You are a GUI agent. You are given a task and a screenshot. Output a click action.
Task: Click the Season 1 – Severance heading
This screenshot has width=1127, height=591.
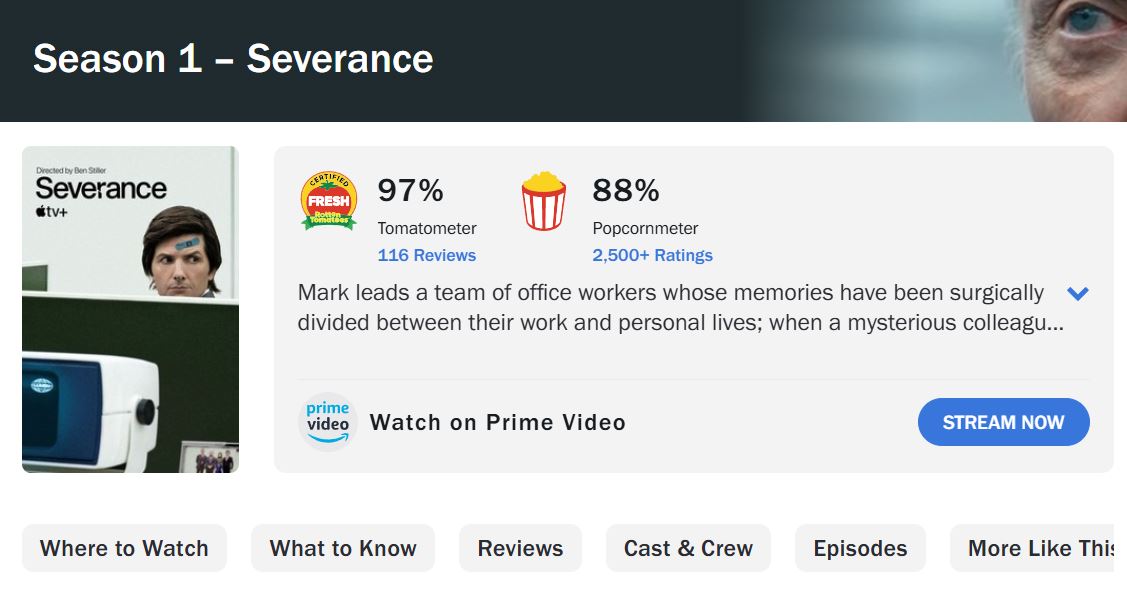coord(233,59)
